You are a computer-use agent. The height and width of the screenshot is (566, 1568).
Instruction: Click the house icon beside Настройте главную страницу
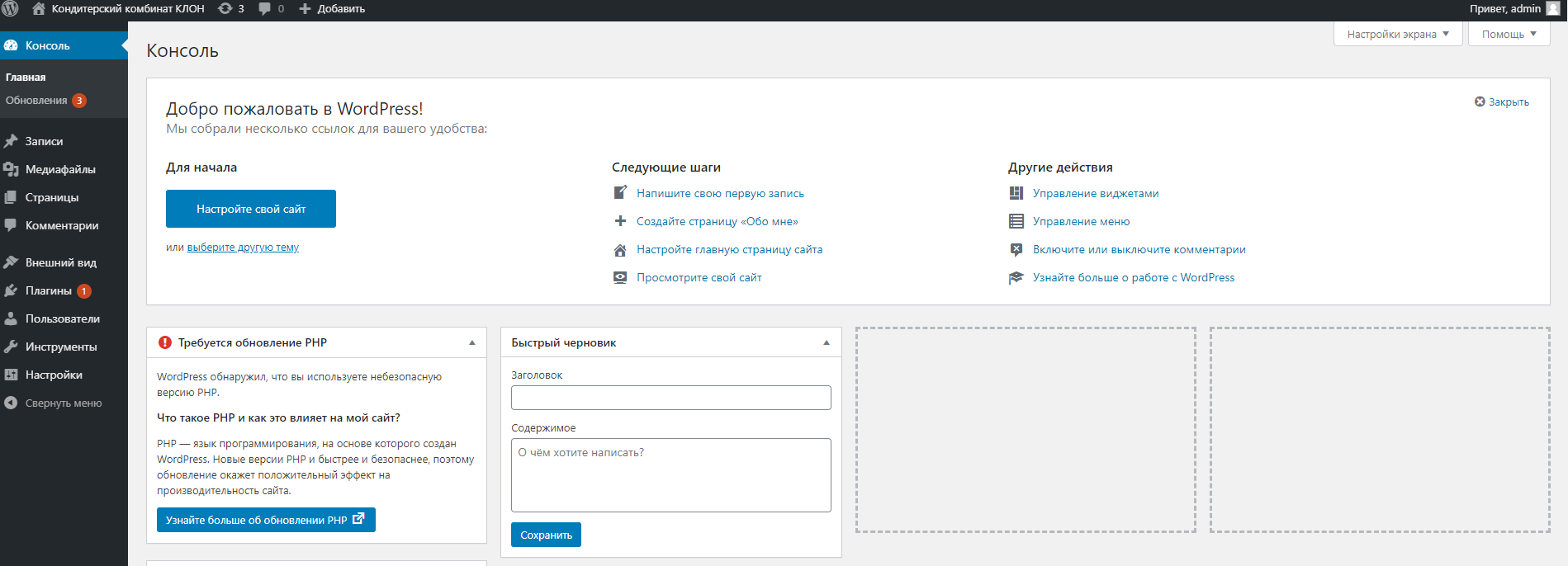[x=620, y=249]
